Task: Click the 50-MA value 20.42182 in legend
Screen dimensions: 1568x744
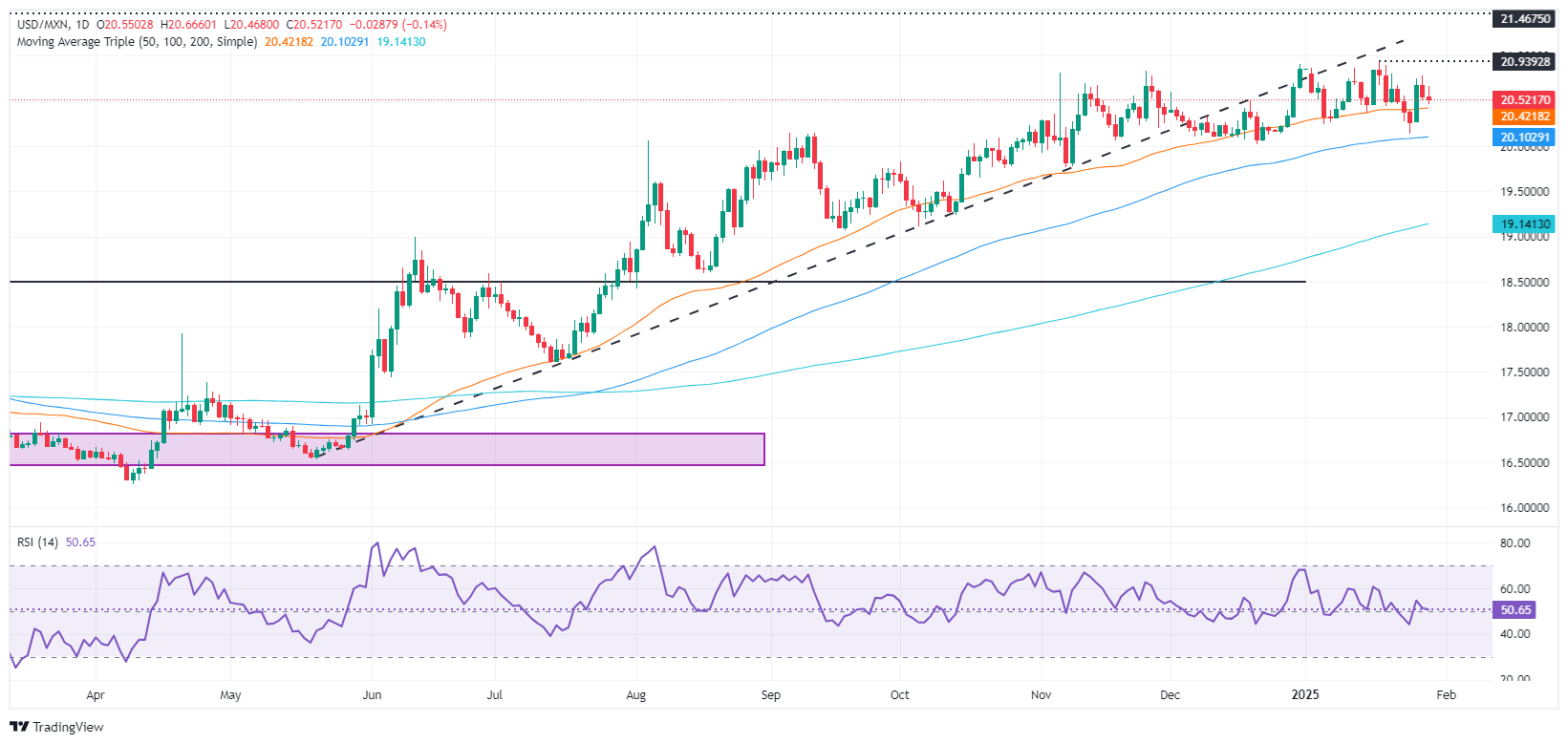Action: coord(289,42)
